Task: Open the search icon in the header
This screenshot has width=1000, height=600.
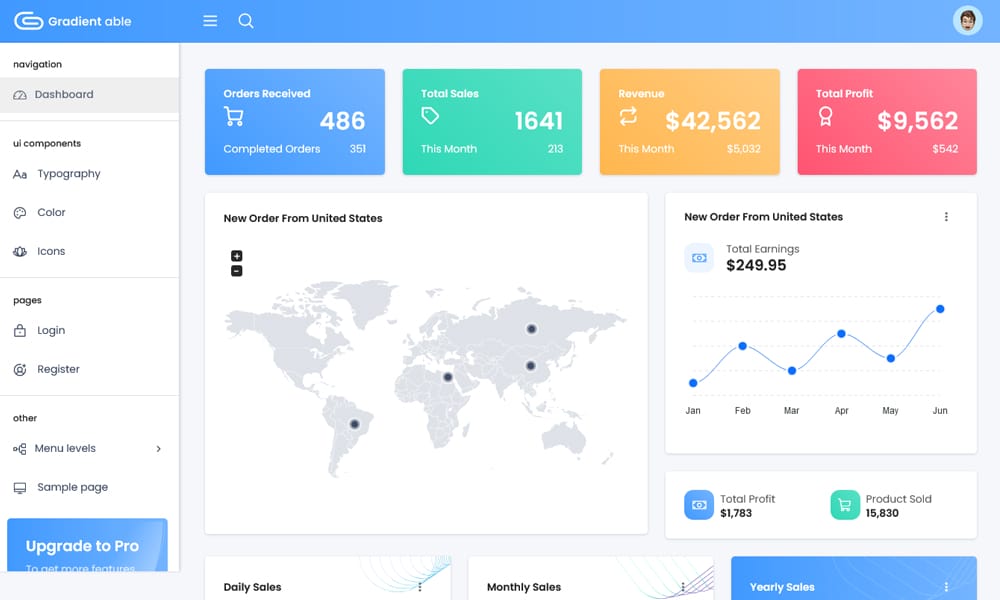Action: pos(246,19)
